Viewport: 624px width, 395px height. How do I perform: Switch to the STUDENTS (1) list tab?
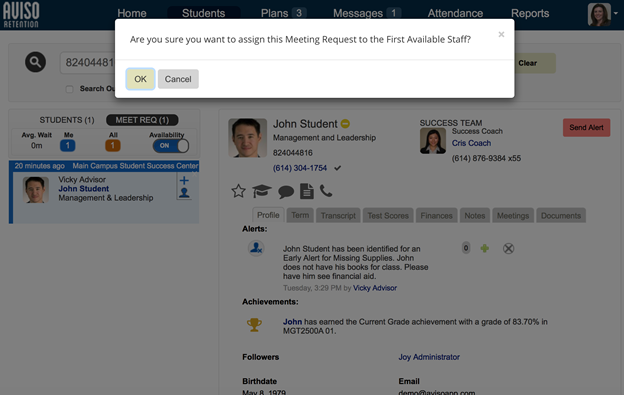(67, 120)
